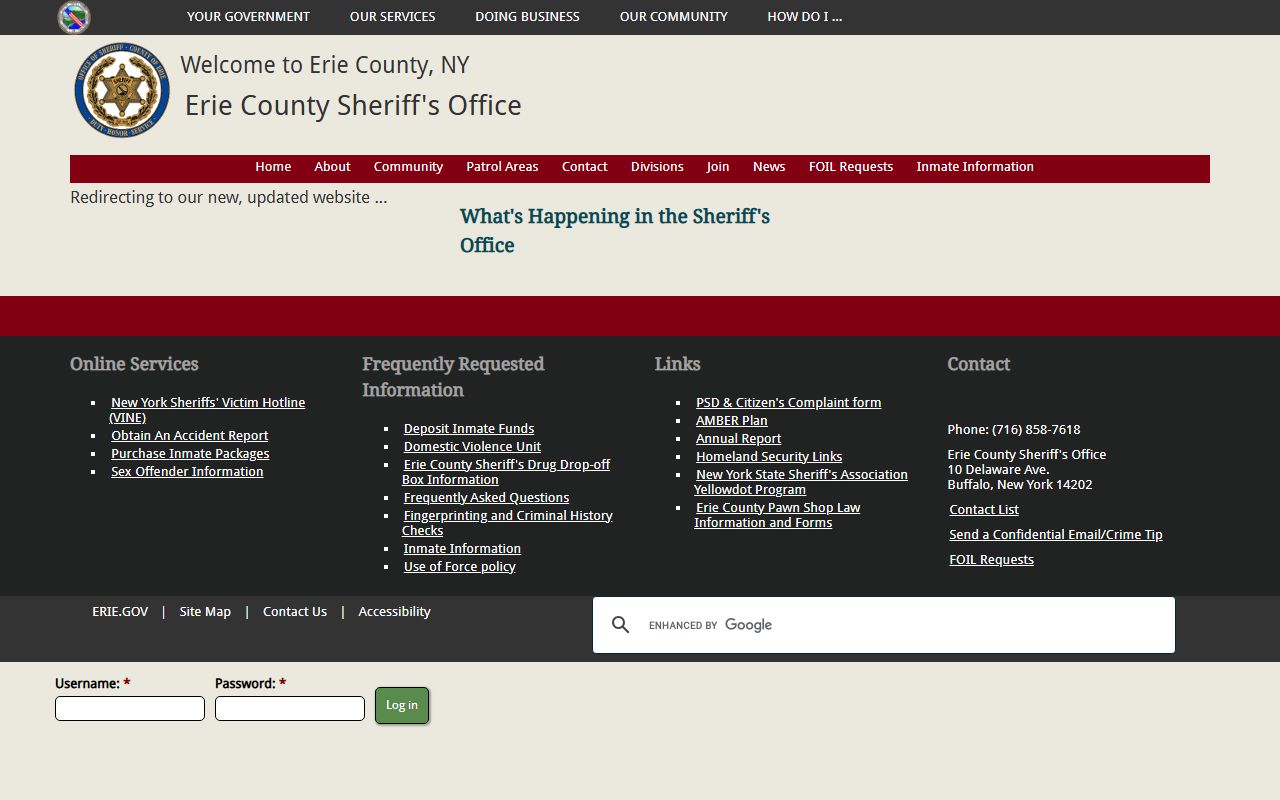Select the Community nav item

pos(408,167)
